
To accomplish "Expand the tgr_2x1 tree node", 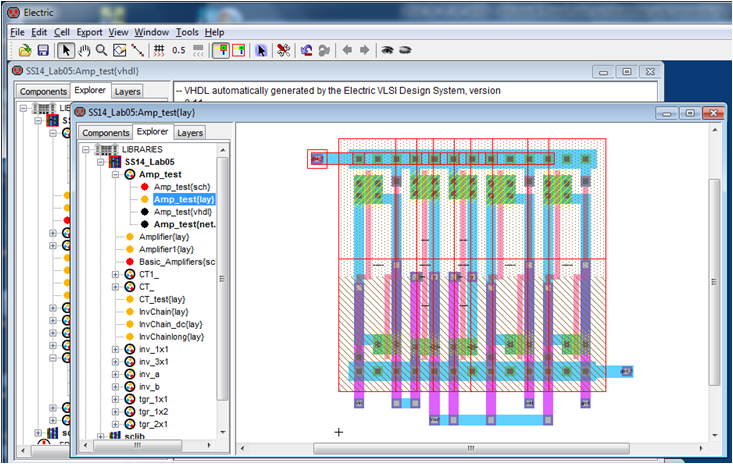I will (115, 424).
